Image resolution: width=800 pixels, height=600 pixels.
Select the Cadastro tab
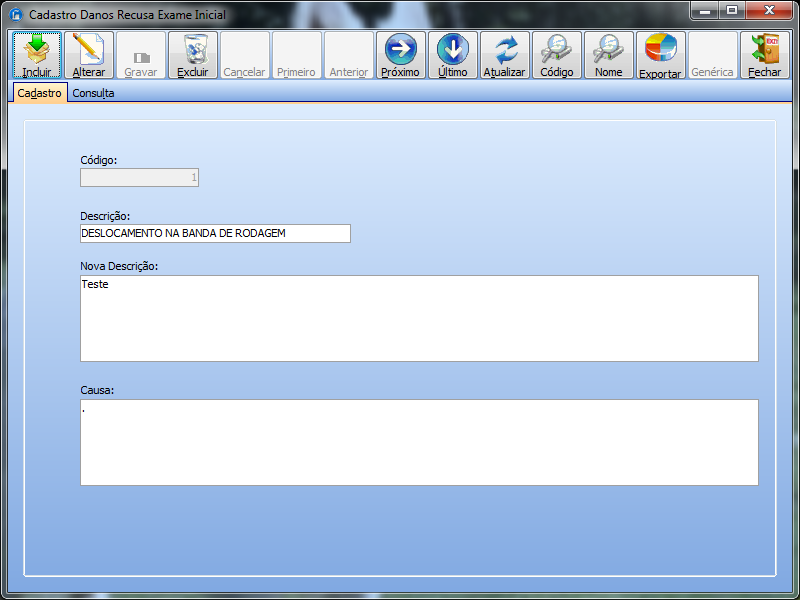tap(40, 93)
